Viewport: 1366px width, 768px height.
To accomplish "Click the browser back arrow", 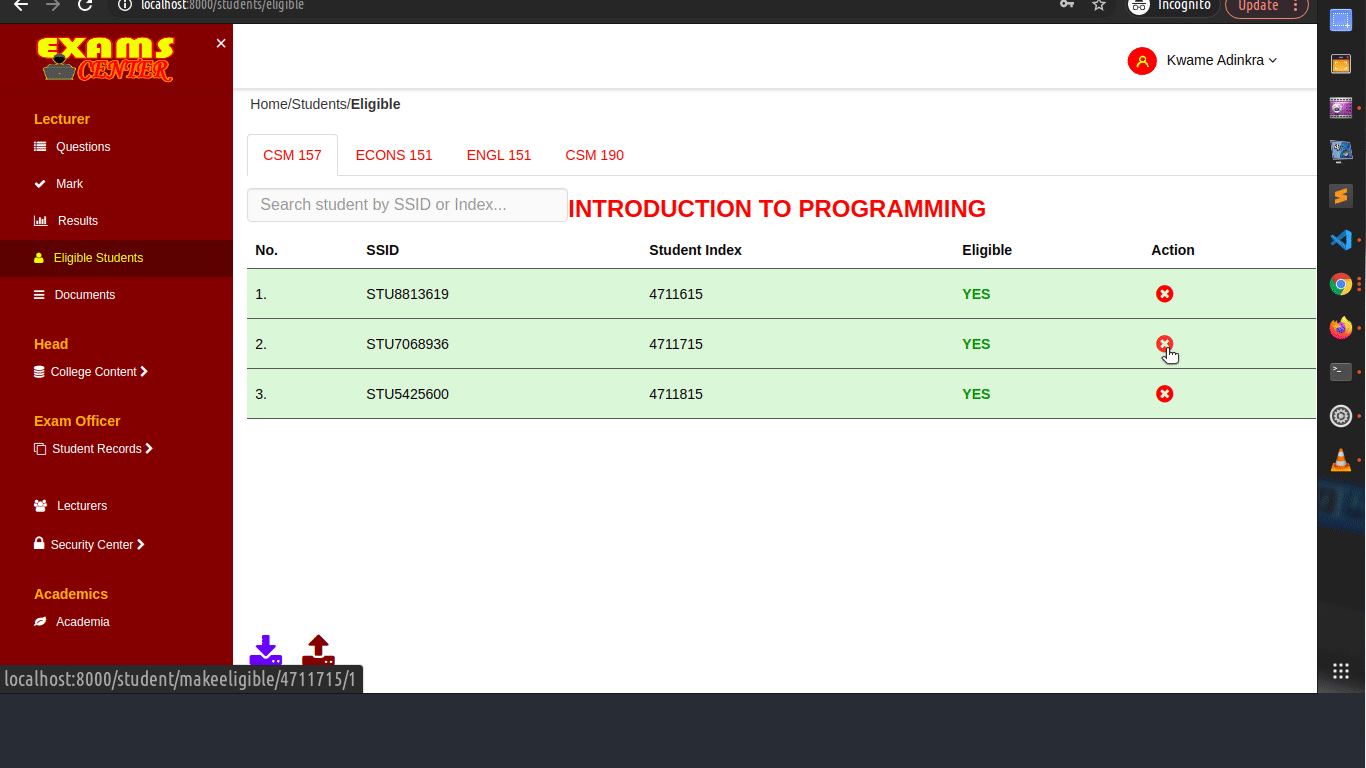I will [21, 5].
